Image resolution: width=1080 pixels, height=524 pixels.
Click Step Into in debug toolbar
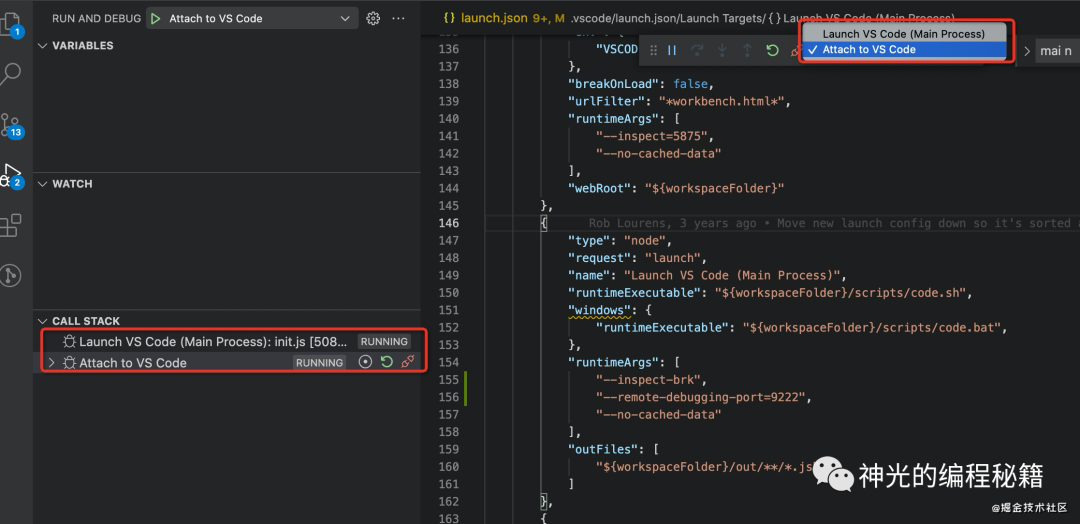tap(722, 50)
